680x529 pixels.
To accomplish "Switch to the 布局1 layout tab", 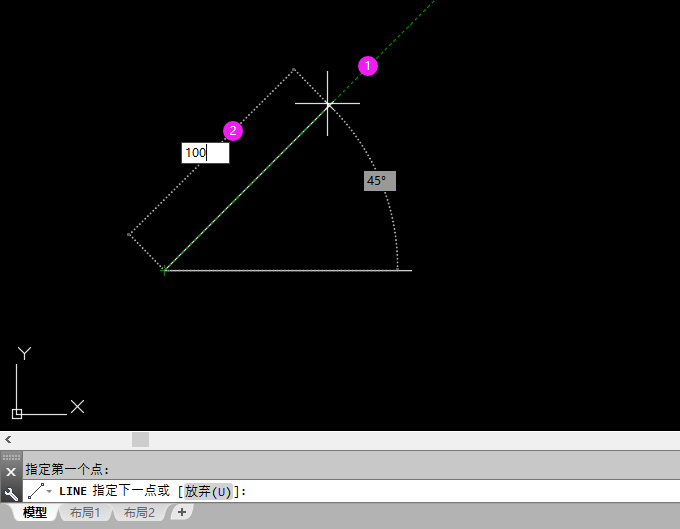I will point(85,513).
